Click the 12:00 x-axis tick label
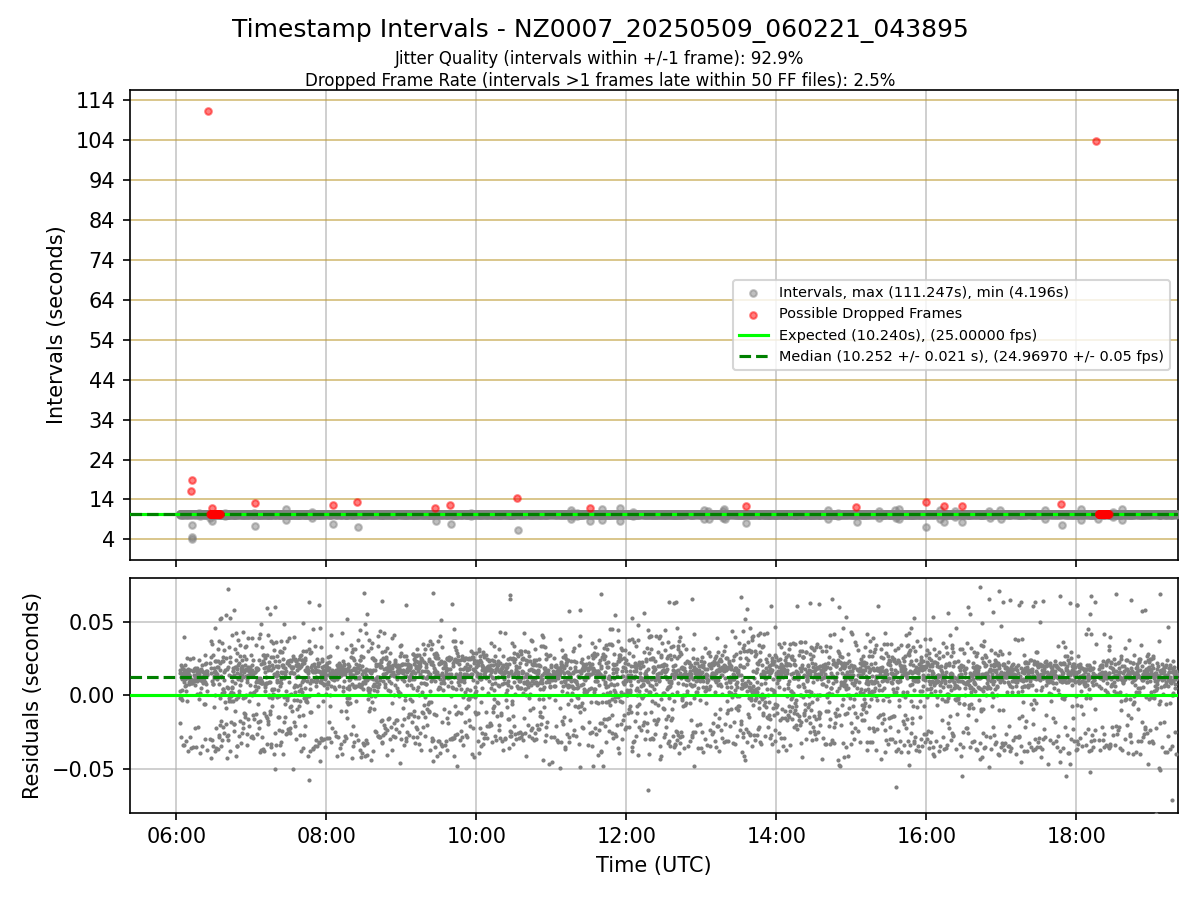 tap(626, 834)
